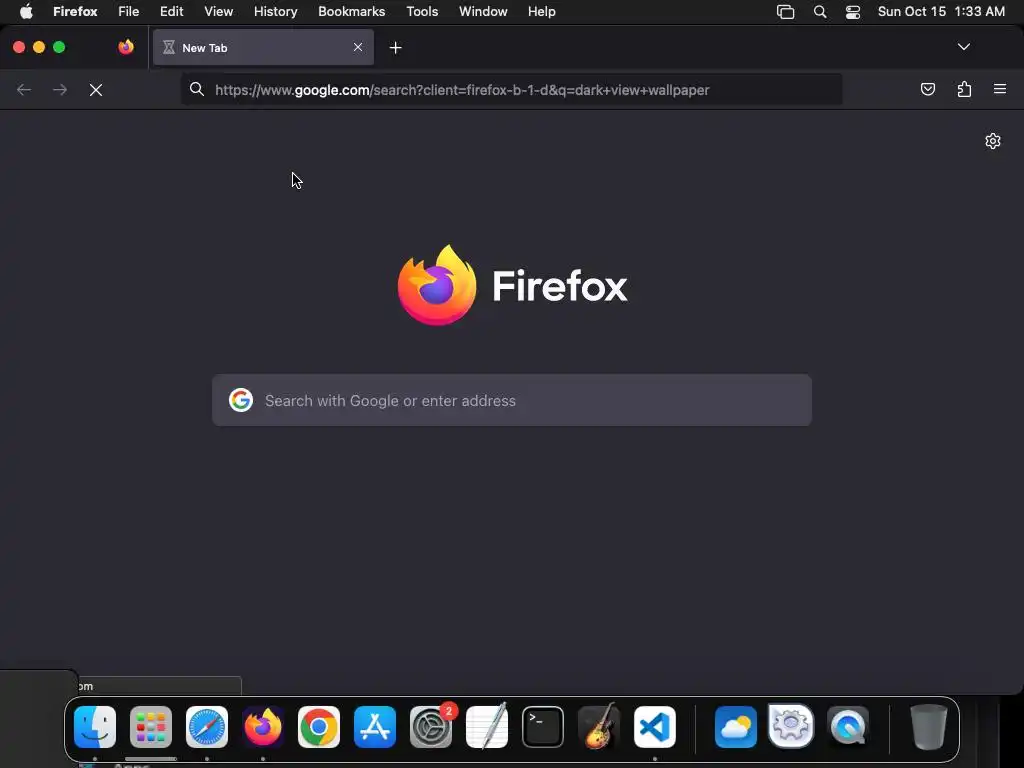This screenshot has height=768, width=1024.
Task: Launch Terminal from the Dock
Action: (x=543, y=726)
